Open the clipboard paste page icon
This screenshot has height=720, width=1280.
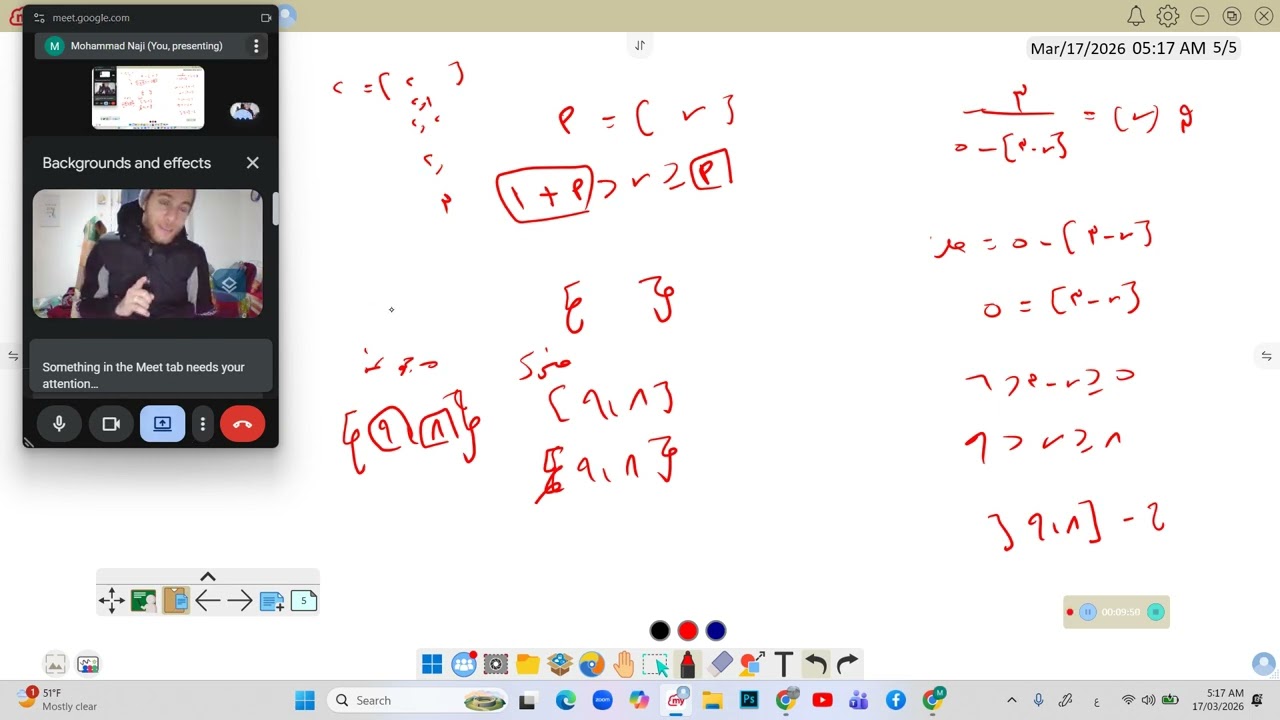(x=176, y=600)
